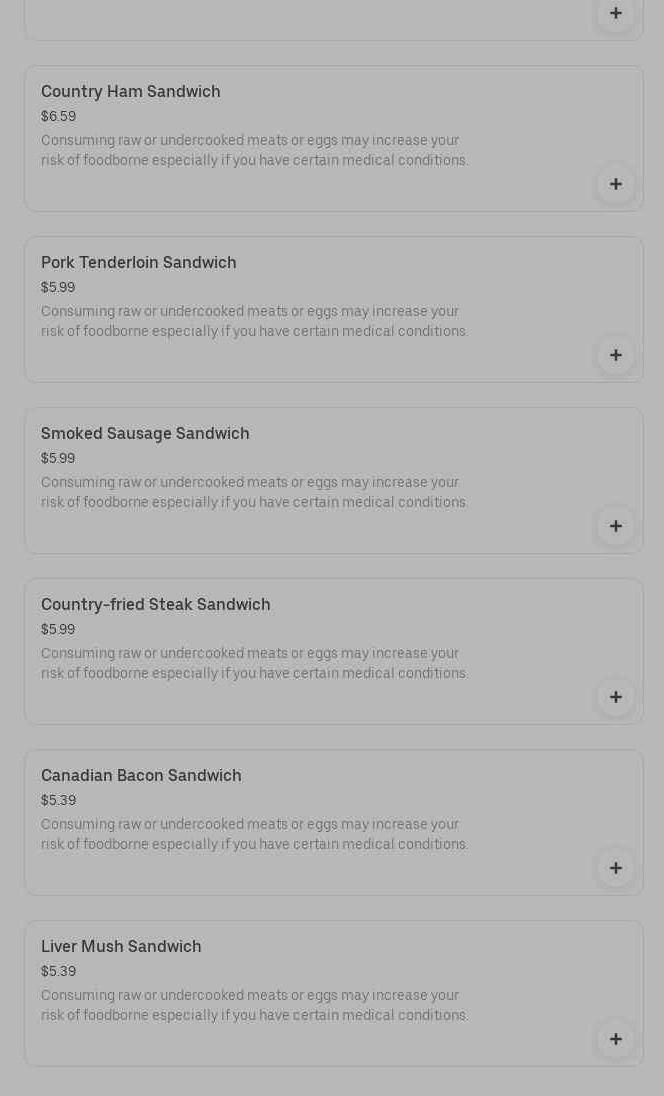The image size is (664, 1096).
Task: Add Country-fried Steak Sandwich to cart
Action: click(x=615, y=697)
